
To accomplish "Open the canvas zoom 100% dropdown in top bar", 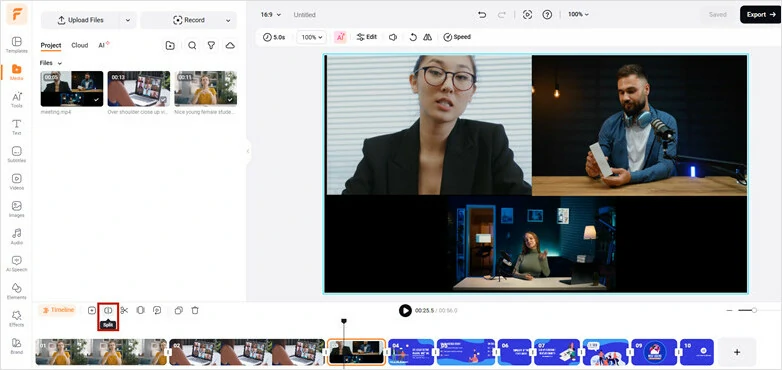I will point(578,14).
